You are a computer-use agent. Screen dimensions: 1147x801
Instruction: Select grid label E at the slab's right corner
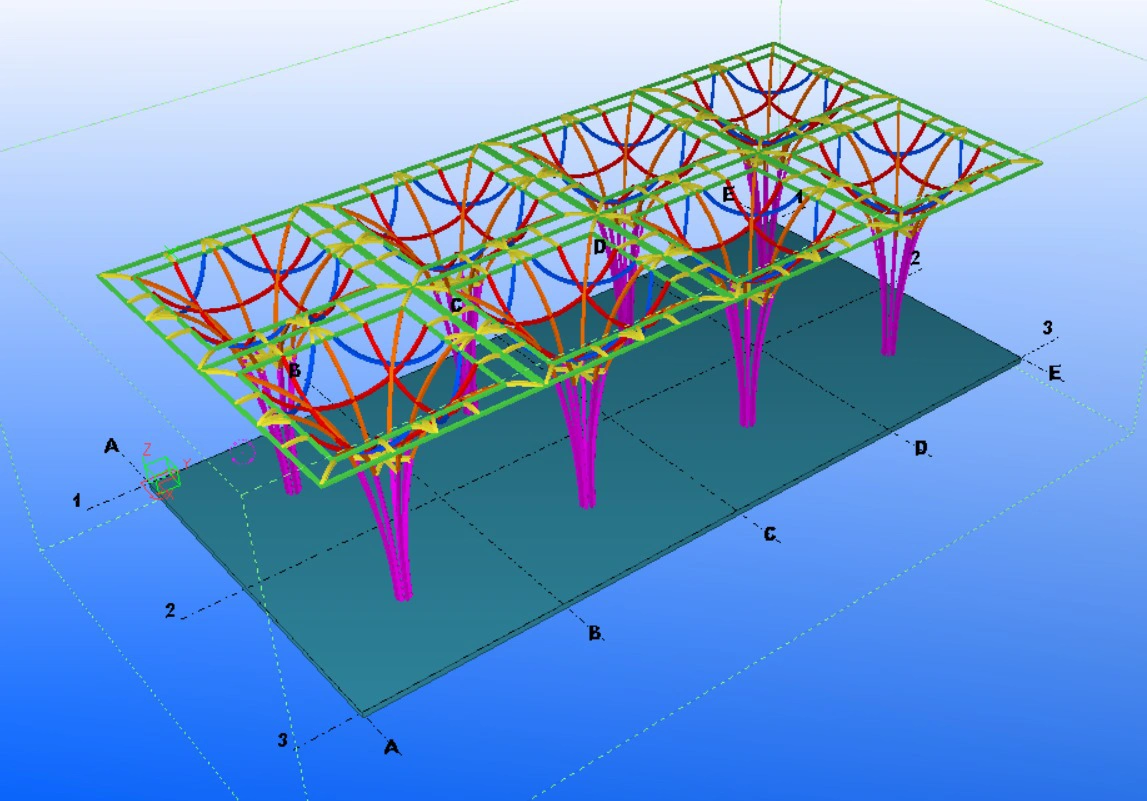(1054, 373)
